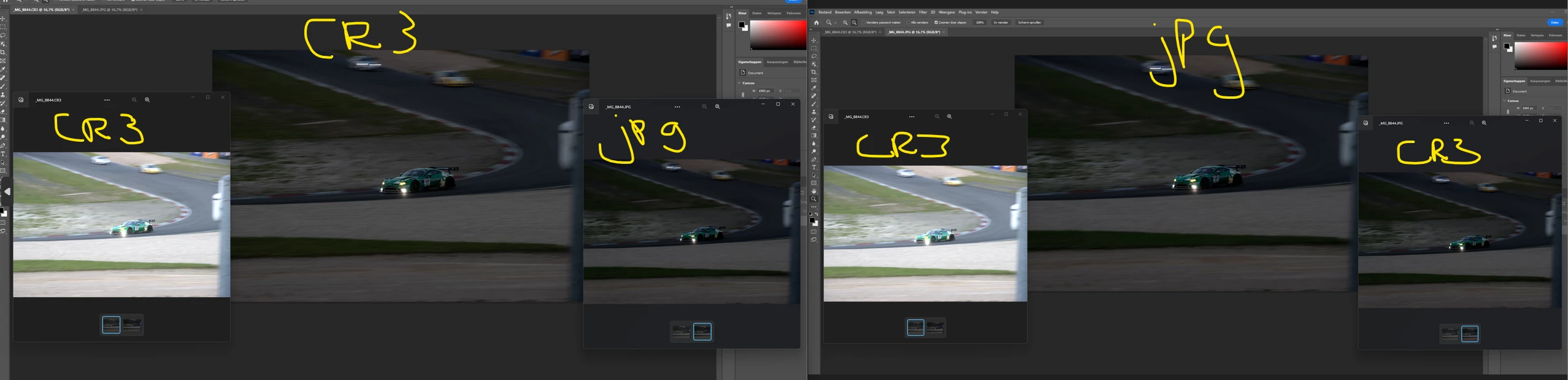Select the Clone Stamp tool in right Photoshop
This screenshot has height=380, width=1568.
coord(814,112)
